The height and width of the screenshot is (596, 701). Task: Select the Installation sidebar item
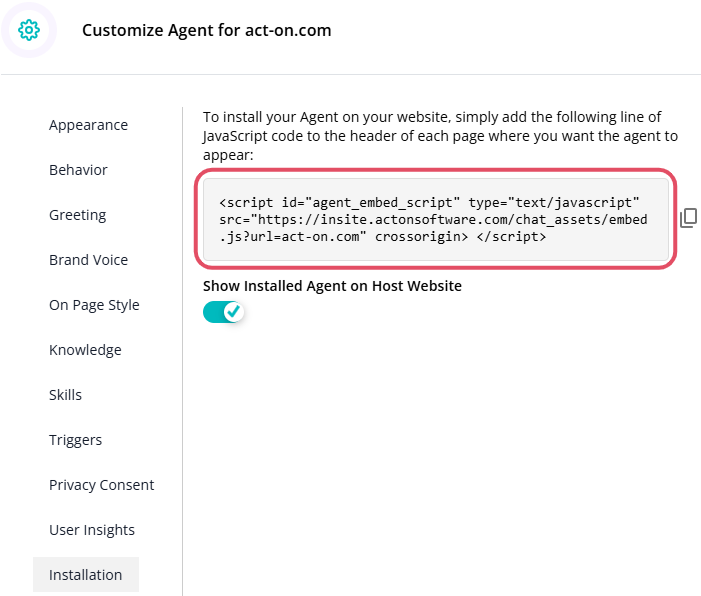pyautogui.click(x=86, y=575)
